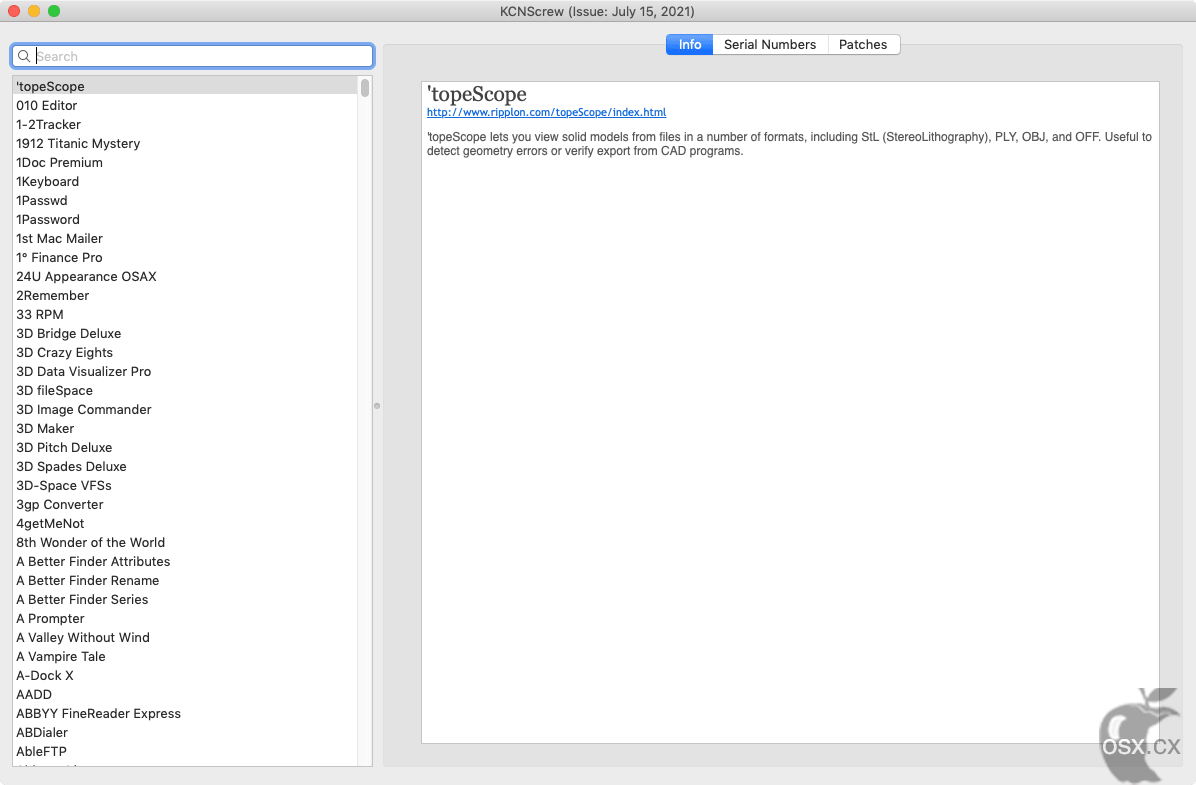Select 3D Spades Deluxe
This screenshot has height=785, width=1196.
coord(185,466)
